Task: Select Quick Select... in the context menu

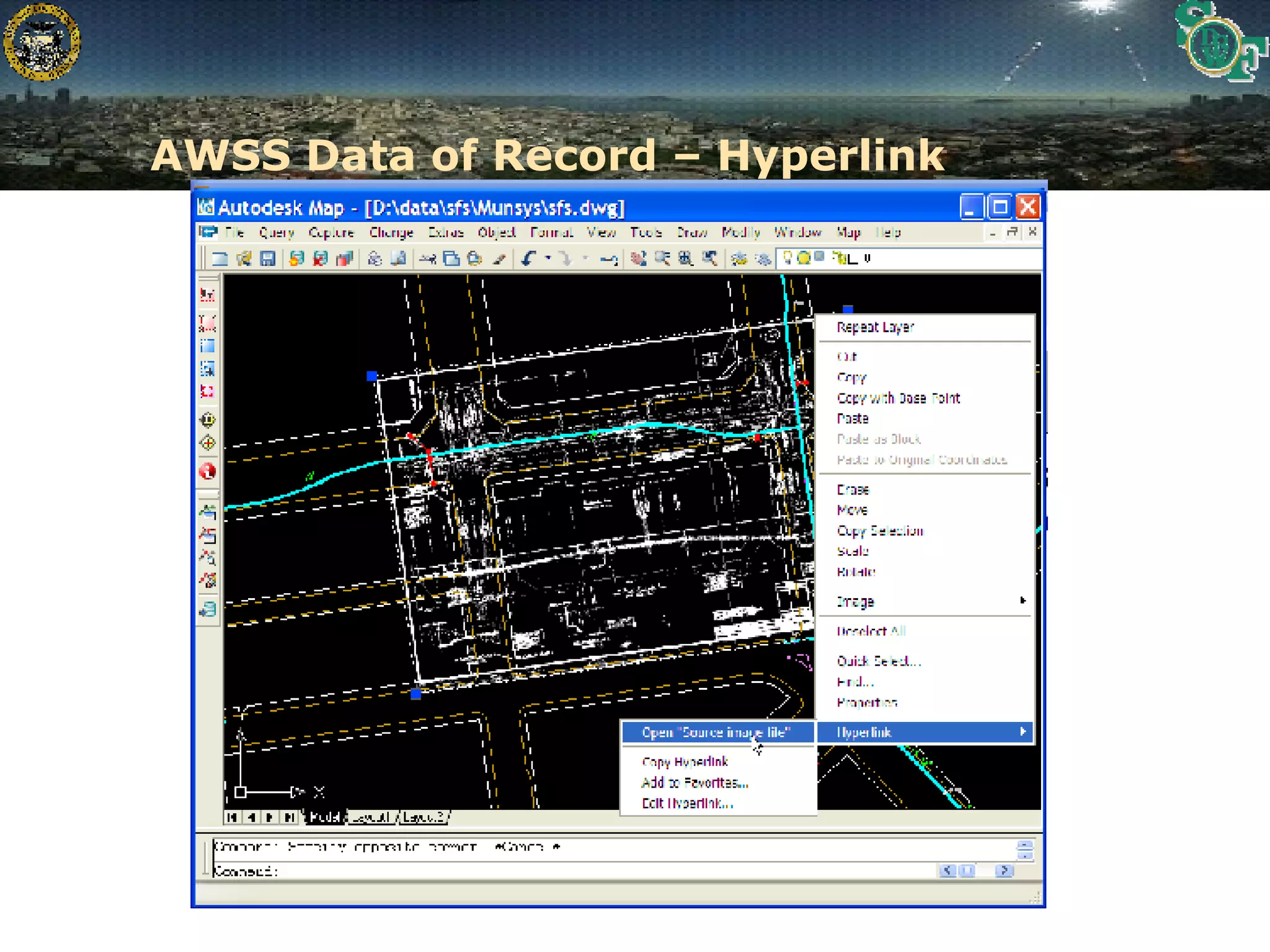Action: (879, 661)
